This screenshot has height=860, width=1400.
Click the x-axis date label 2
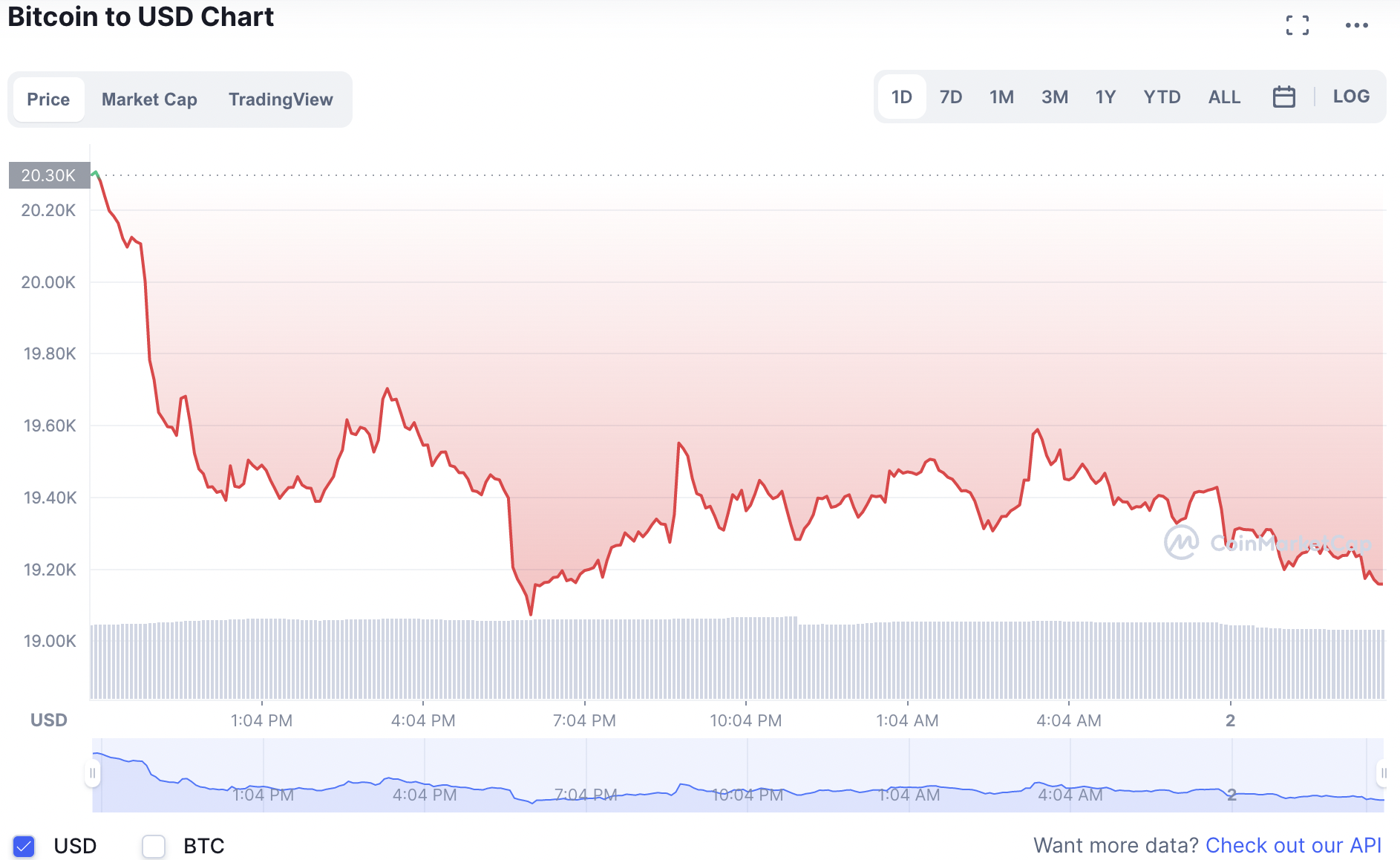coord(1230,720)
